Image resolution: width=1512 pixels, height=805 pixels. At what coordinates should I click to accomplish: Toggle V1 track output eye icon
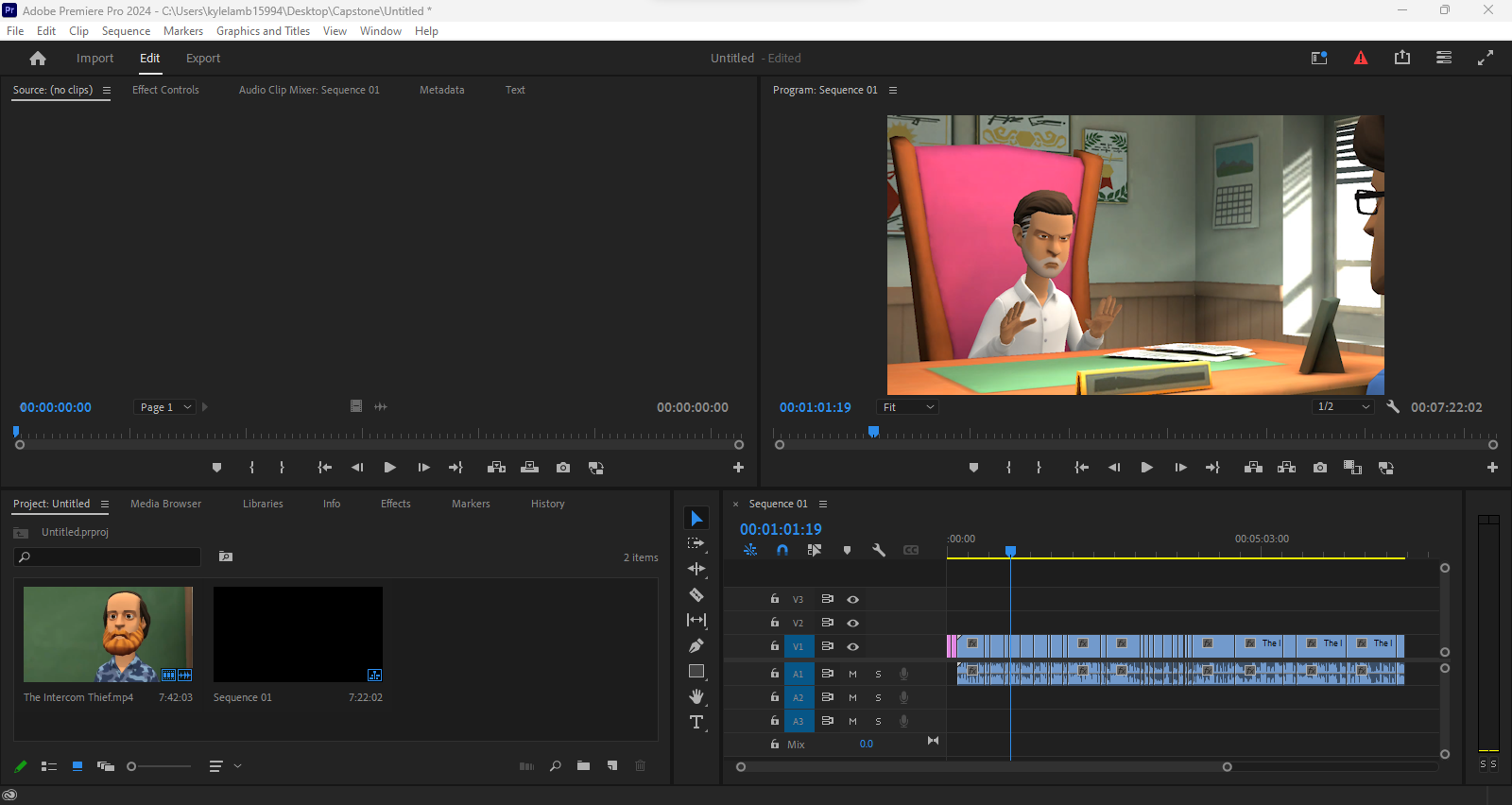coord(852,647)
